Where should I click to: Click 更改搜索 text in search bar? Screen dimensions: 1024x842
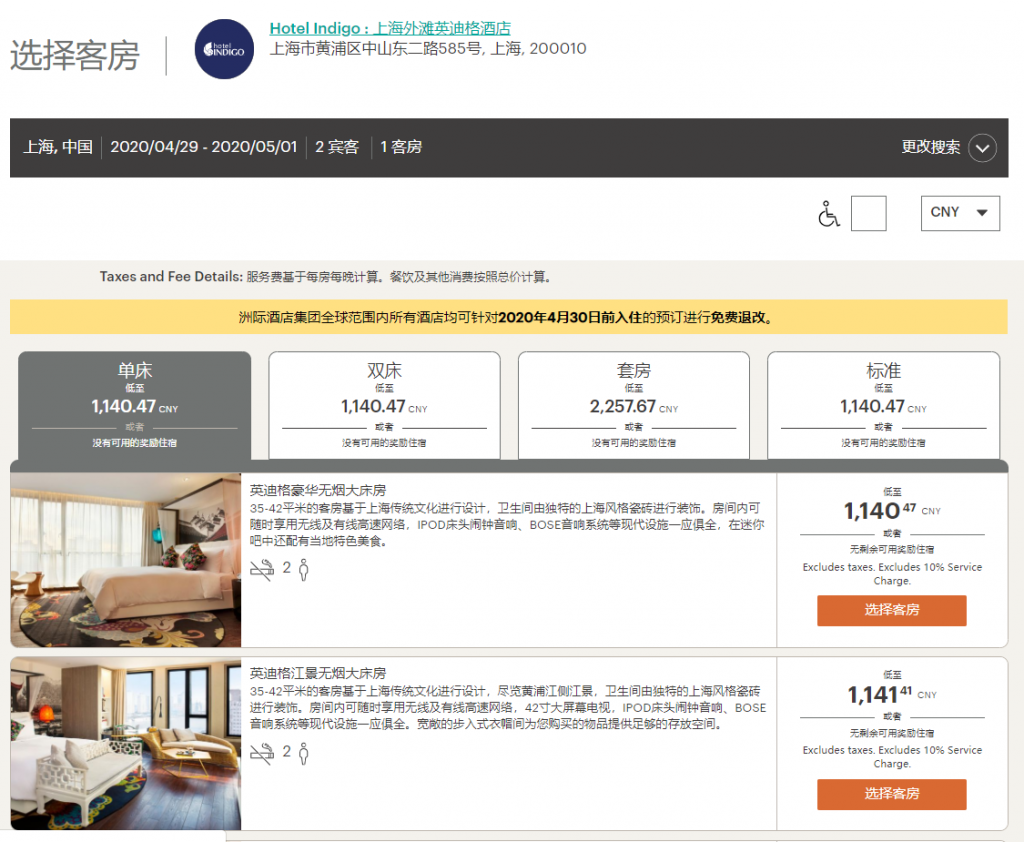click(x=931, y=147)
